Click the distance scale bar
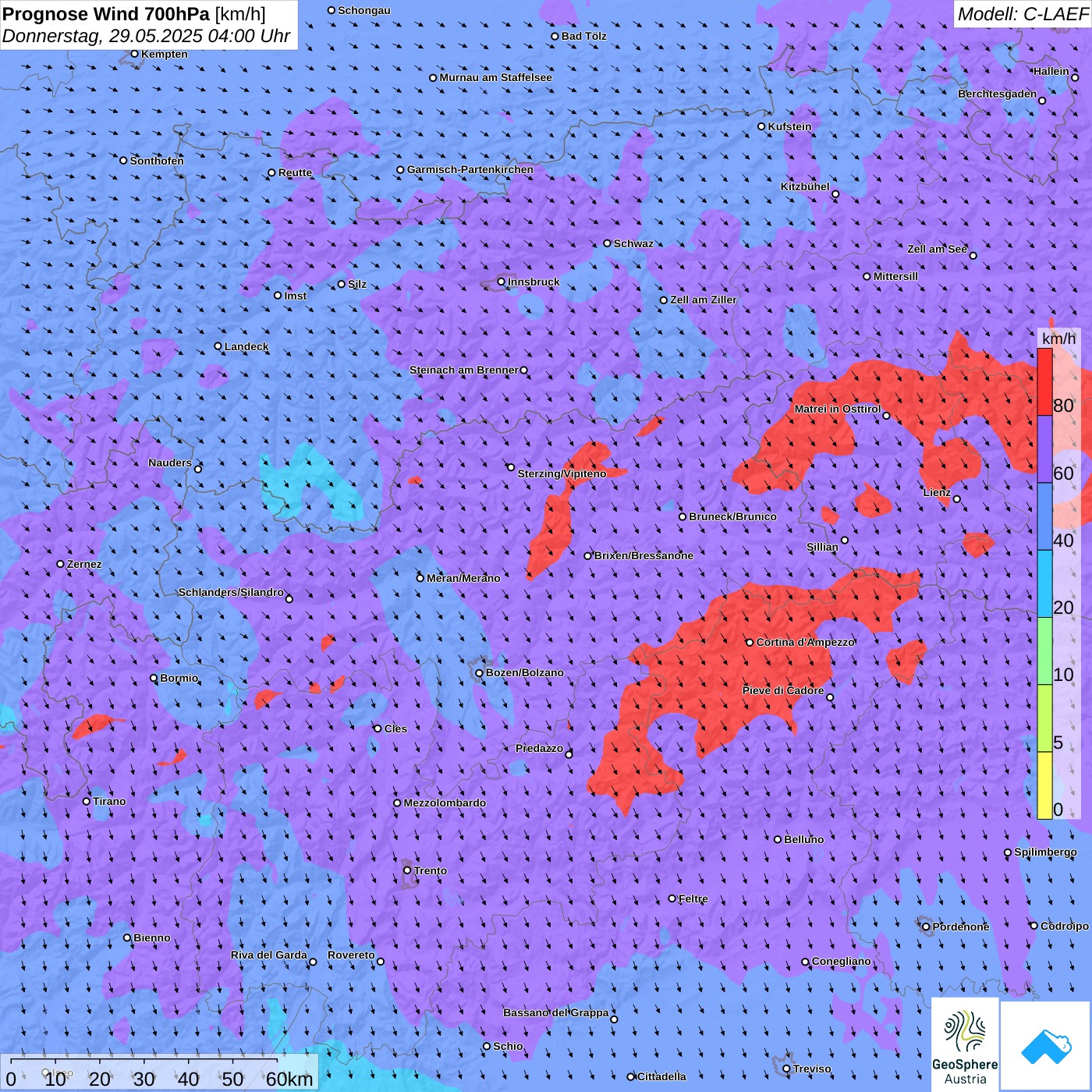This screenshot has height=1092, width=1092. pyautogui.click(x=159, y=1072)
